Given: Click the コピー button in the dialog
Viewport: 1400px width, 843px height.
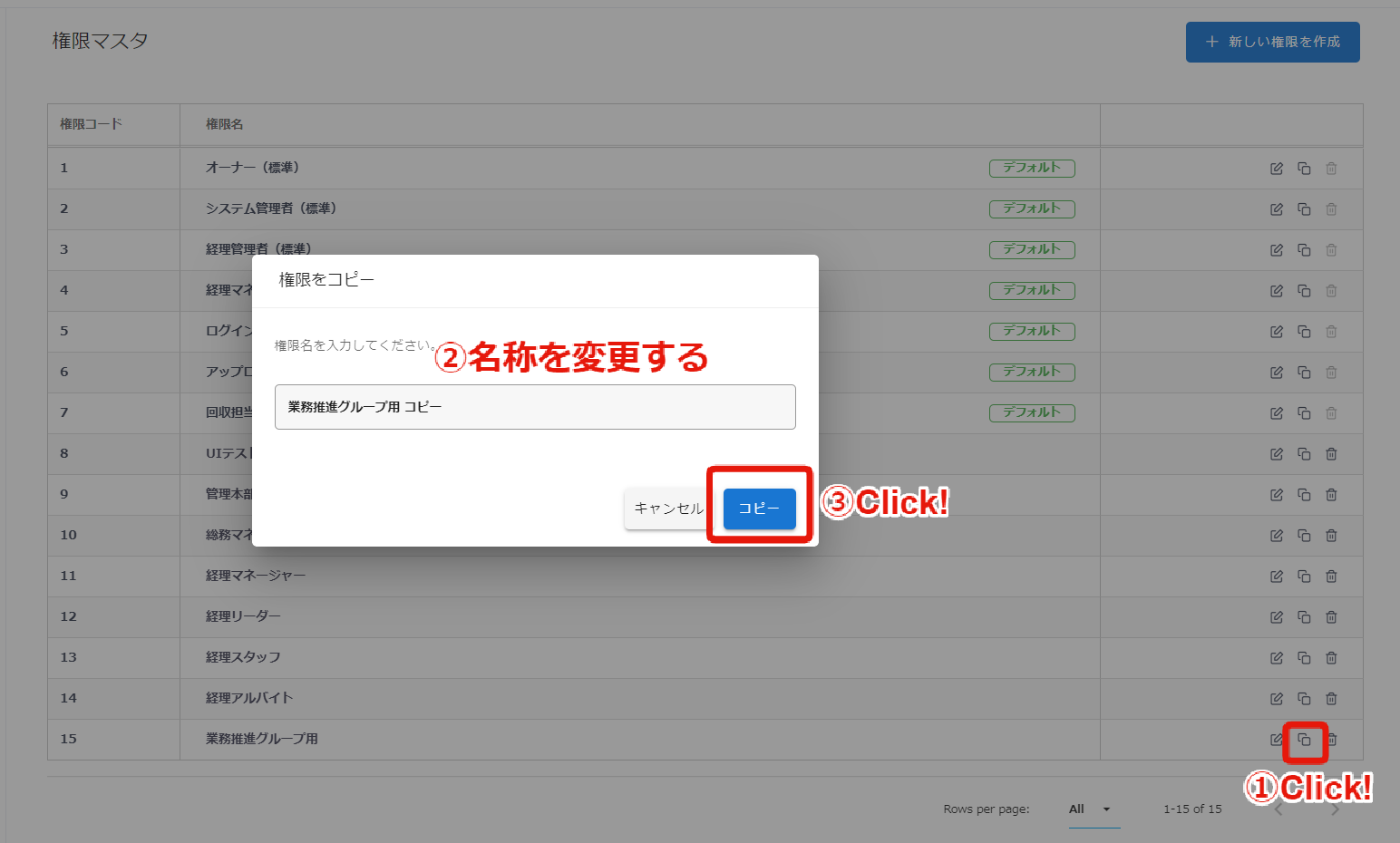Looking at the screenshot, I should 759,509.
